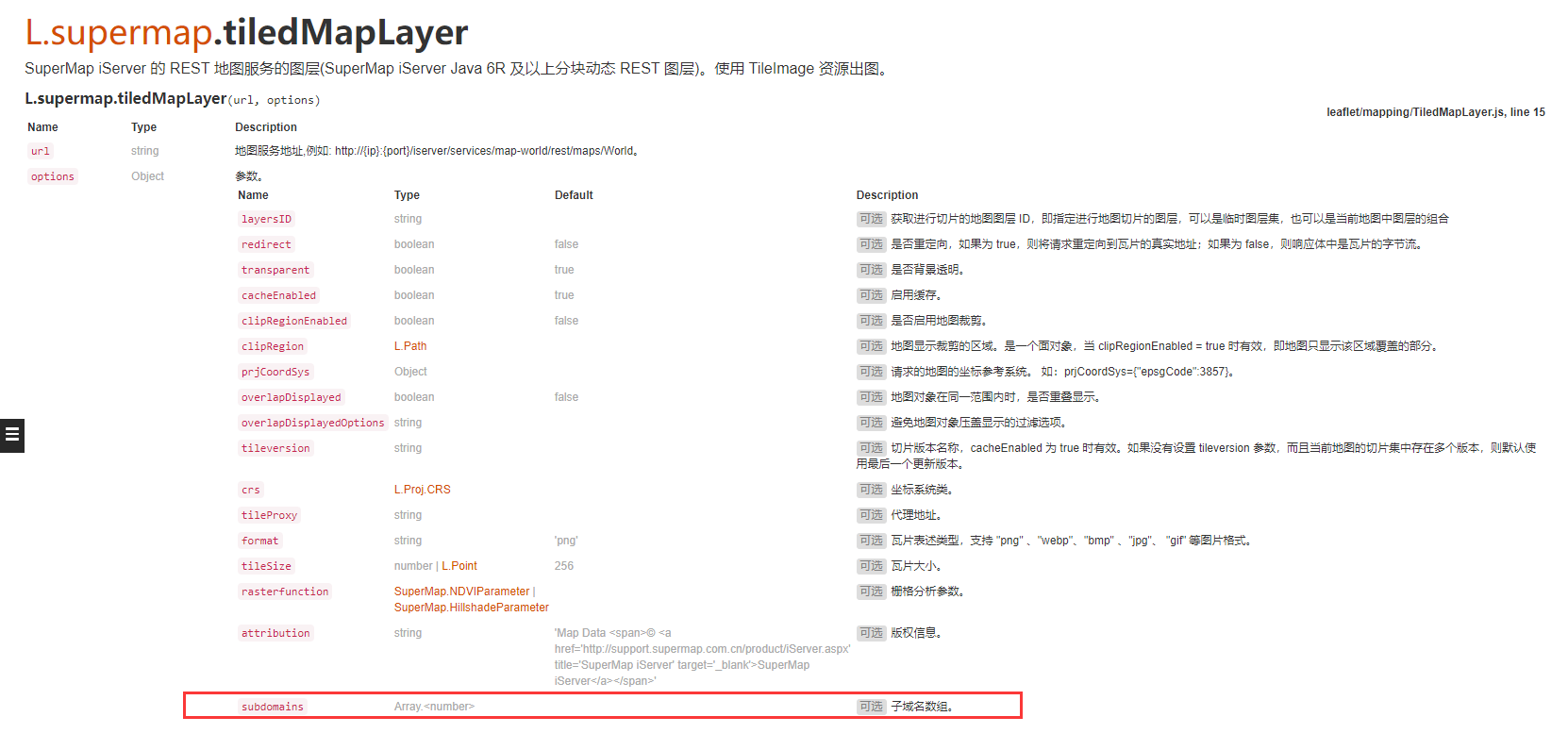1568x750 pixels.
Task: Click the 'png' default value for format
Action: [566, 541]
